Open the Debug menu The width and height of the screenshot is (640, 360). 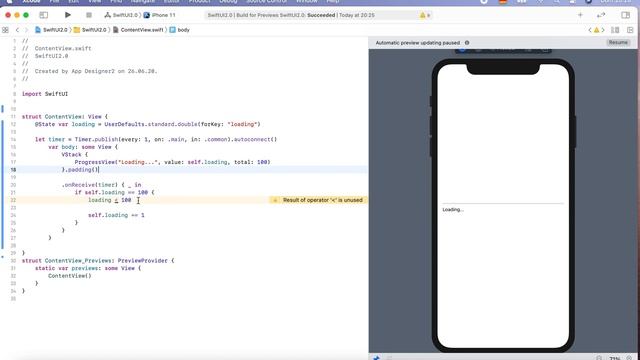(x=228, y=1)
